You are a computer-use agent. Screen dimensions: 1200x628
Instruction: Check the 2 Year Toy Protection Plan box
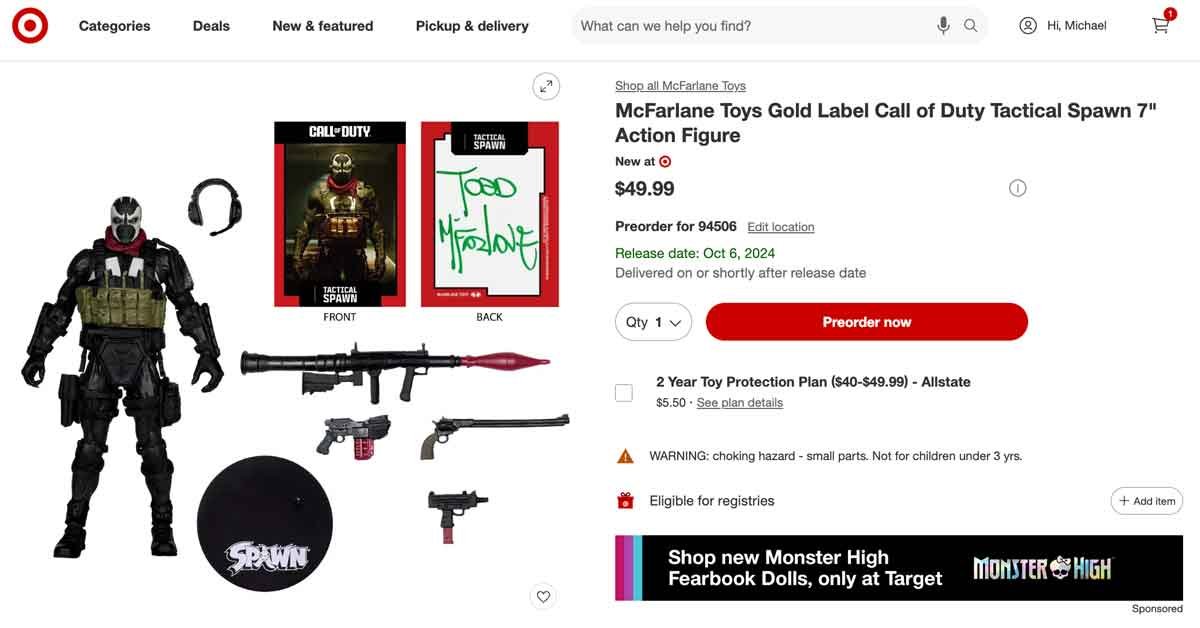(x=624, y=392)
